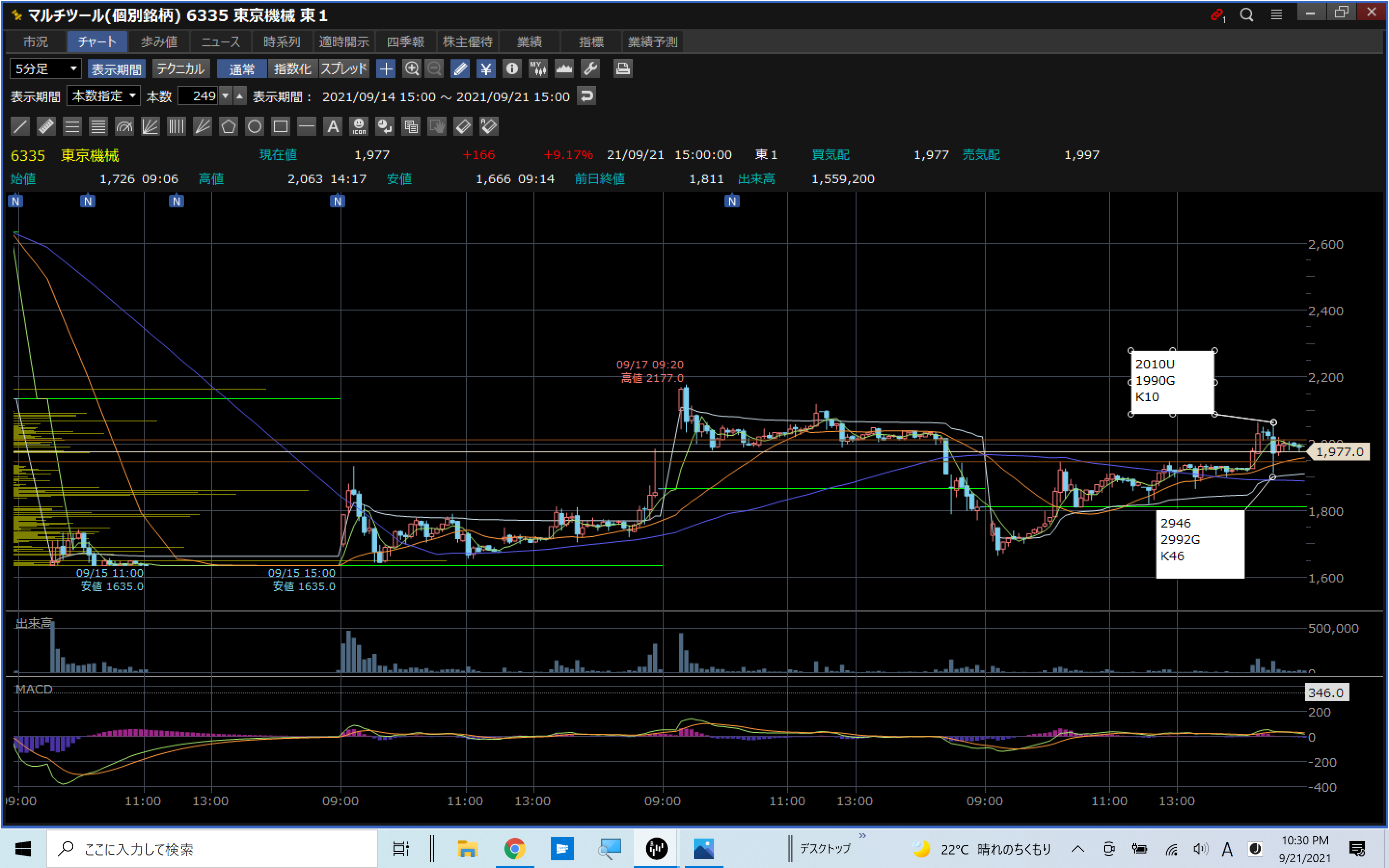Screen dimensions: 1389x868
Task: Print the chart with printer icon
Action: coord(623,69)
